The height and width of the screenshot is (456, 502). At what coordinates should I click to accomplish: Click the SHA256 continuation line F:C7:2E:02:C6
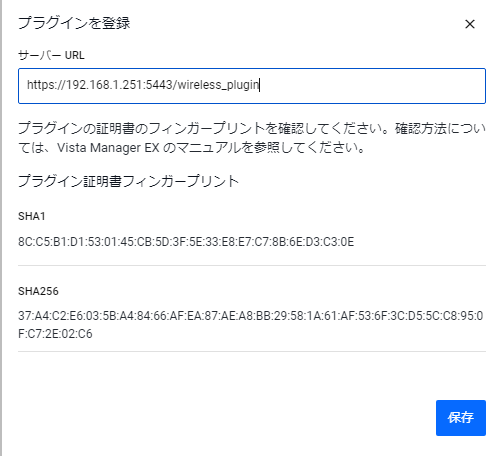55,334
